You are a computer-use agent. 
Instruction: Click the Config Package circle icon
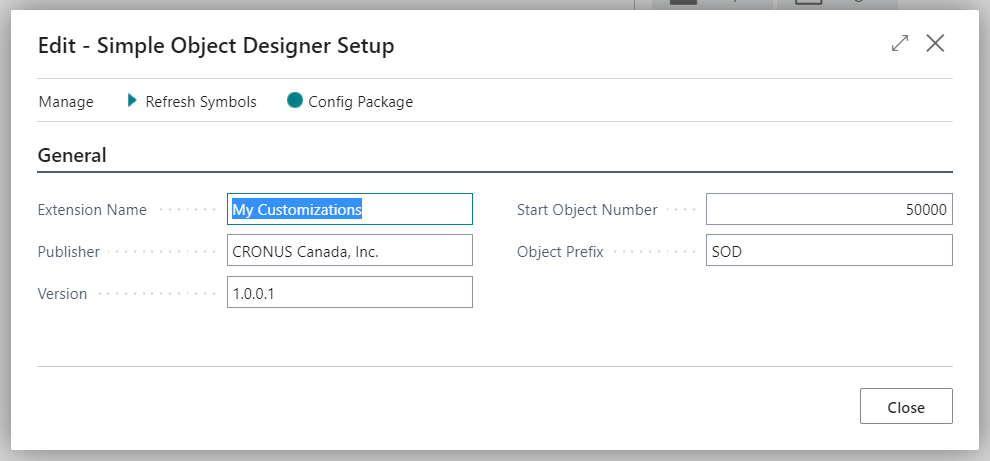295,100
